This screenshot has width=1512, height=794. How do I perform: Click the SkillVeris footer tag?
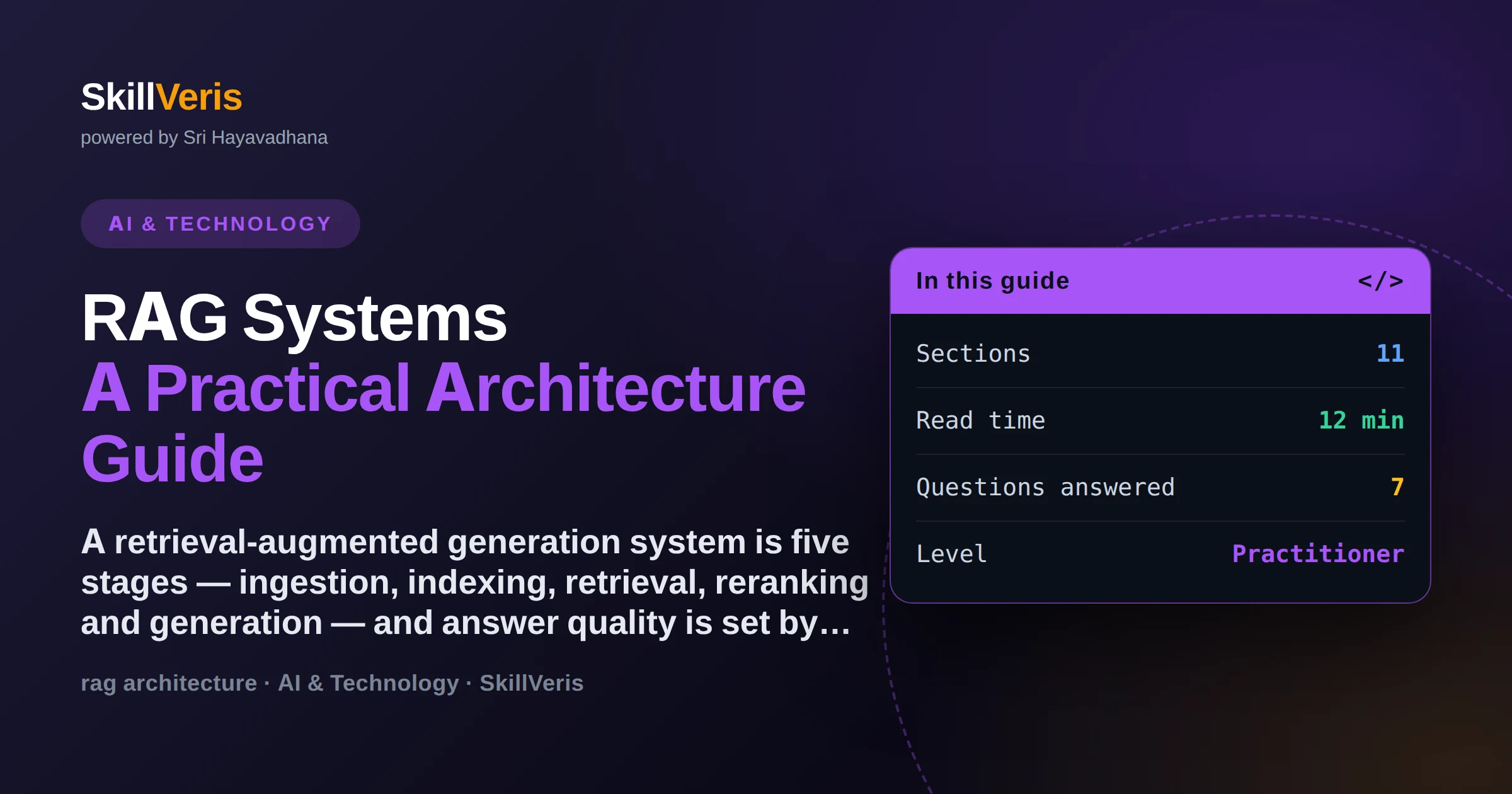click(532, 683)
